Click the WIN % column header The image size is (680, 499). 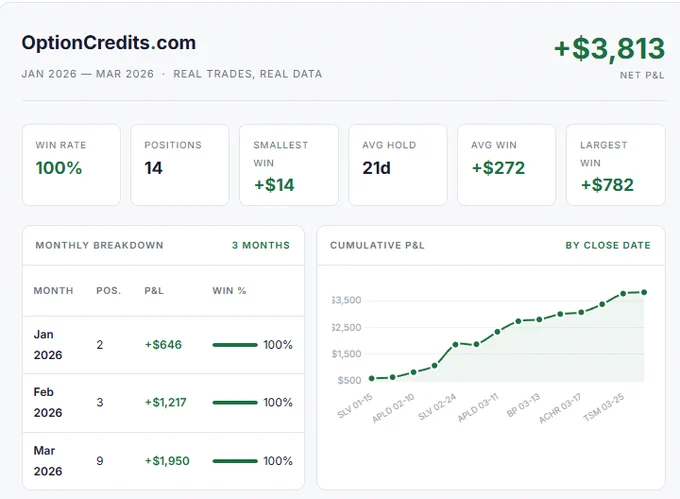(x=229, y=290)
